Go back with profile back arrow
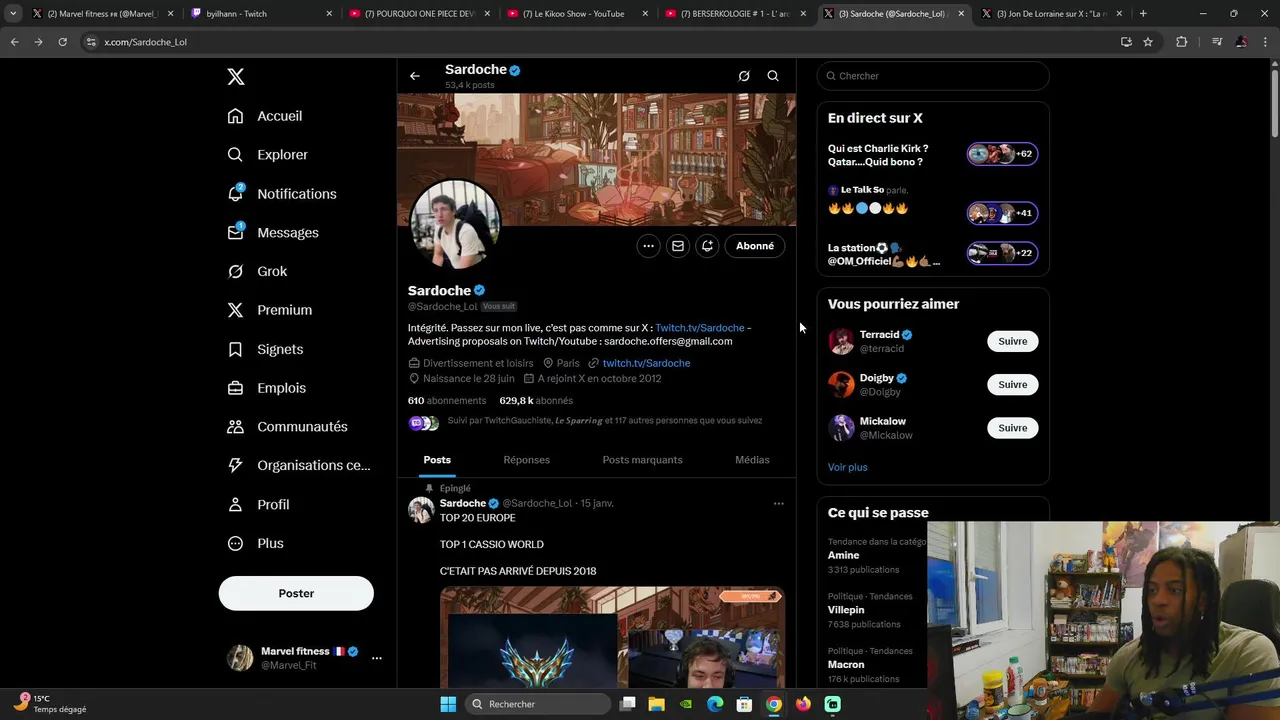1280x720 pixels. (415, 76)
